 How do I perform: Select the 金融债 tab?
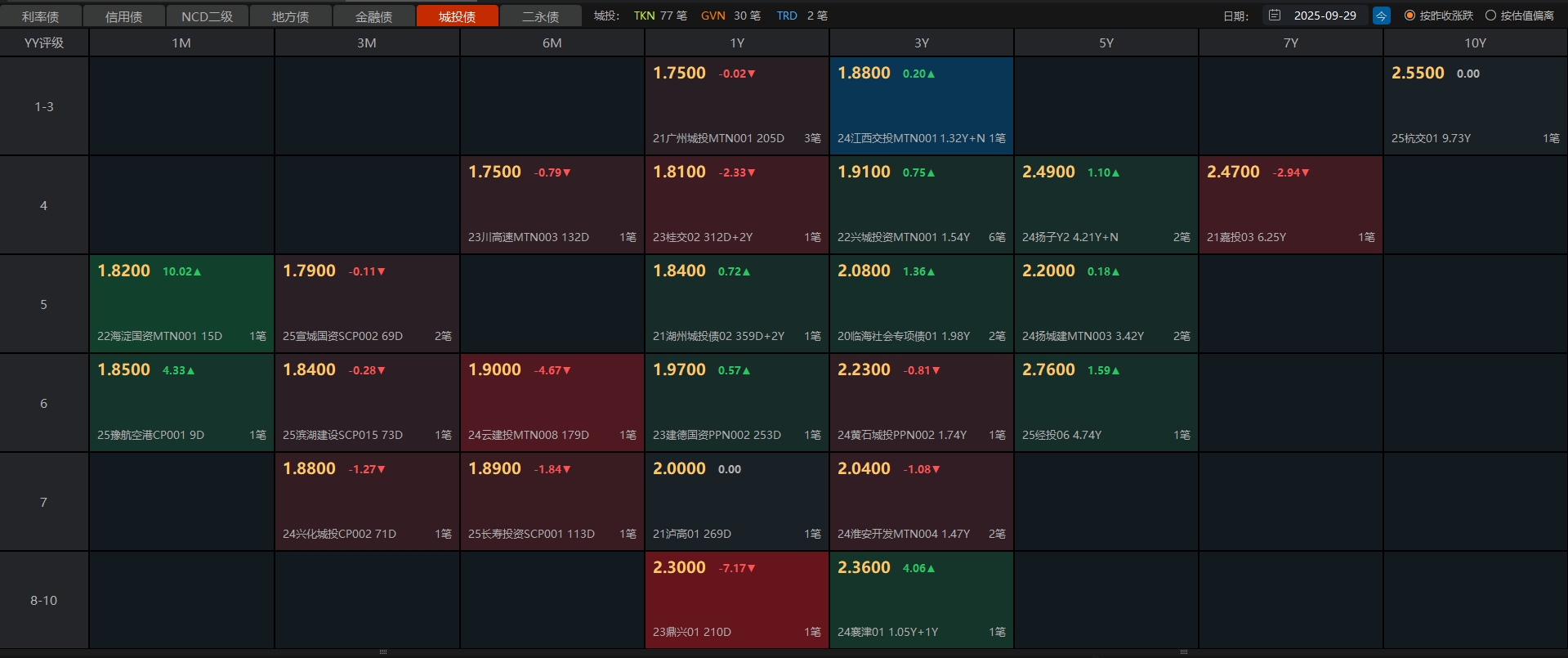click(x=374, y=16)
